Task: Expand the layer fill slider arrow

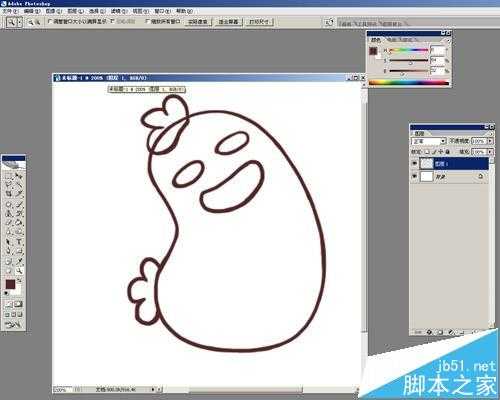Action: click(490, 152)
